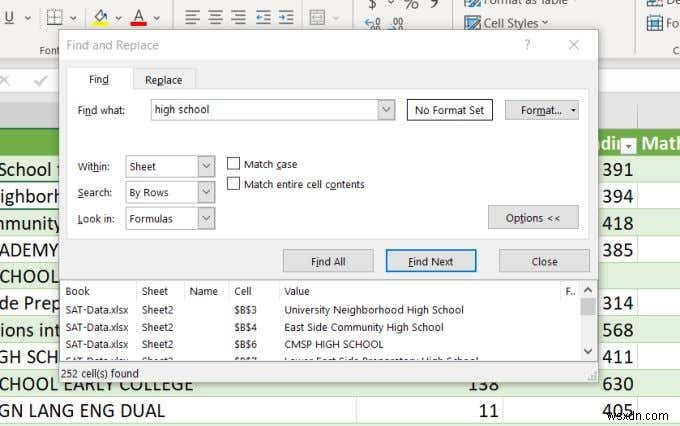Collapse options with Options << button
Screen dimensions: 680x426
[533, 217]
